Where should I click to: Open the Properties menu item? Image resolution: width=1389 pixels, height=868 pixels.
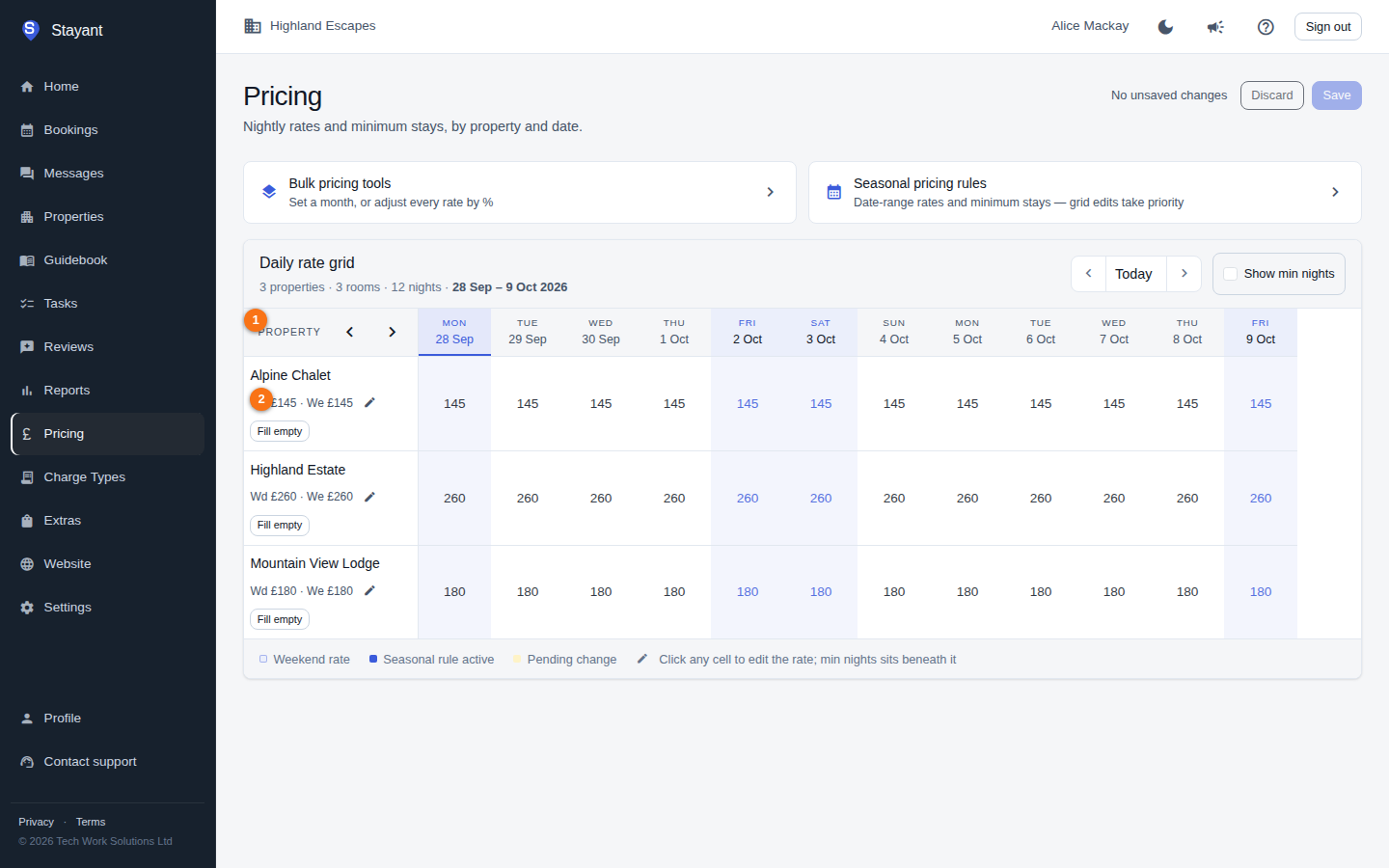coord(107,217)
